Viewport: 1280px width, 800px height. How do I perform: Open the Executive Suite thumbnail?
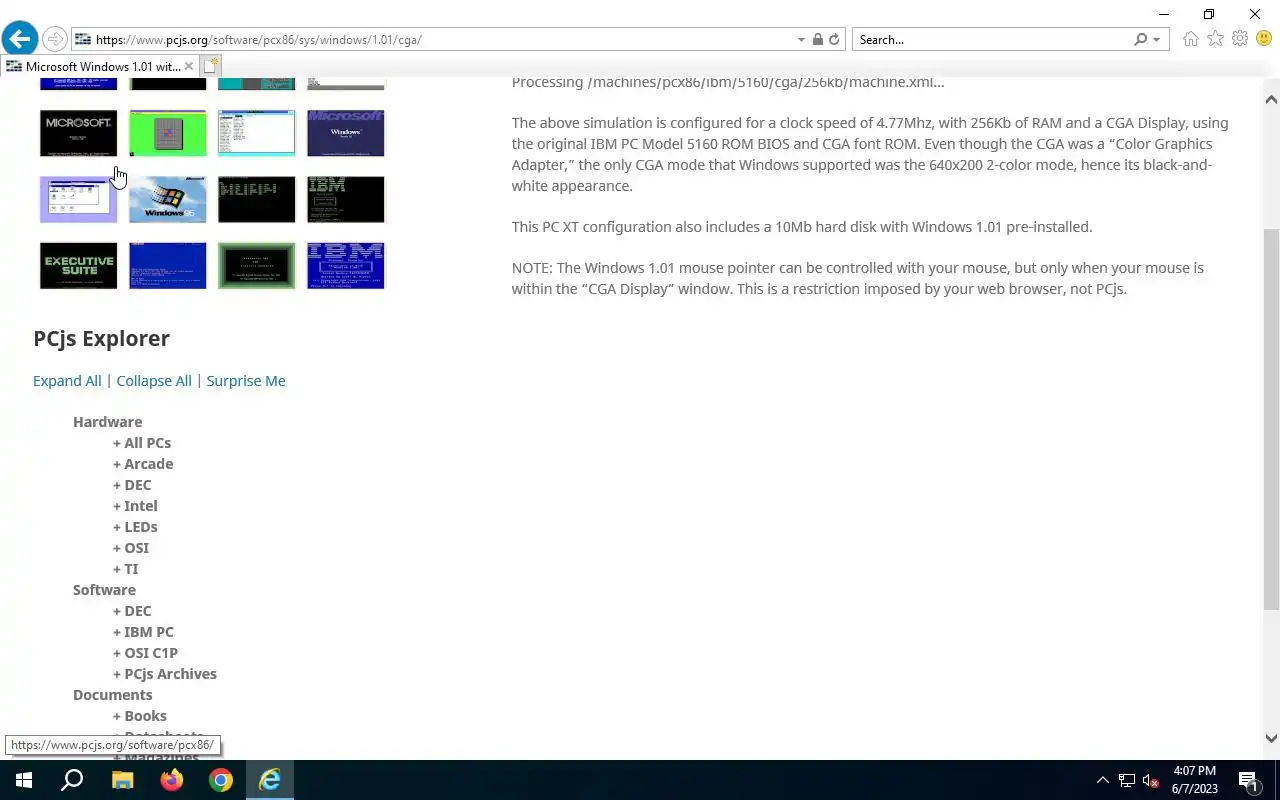[78, 265]
